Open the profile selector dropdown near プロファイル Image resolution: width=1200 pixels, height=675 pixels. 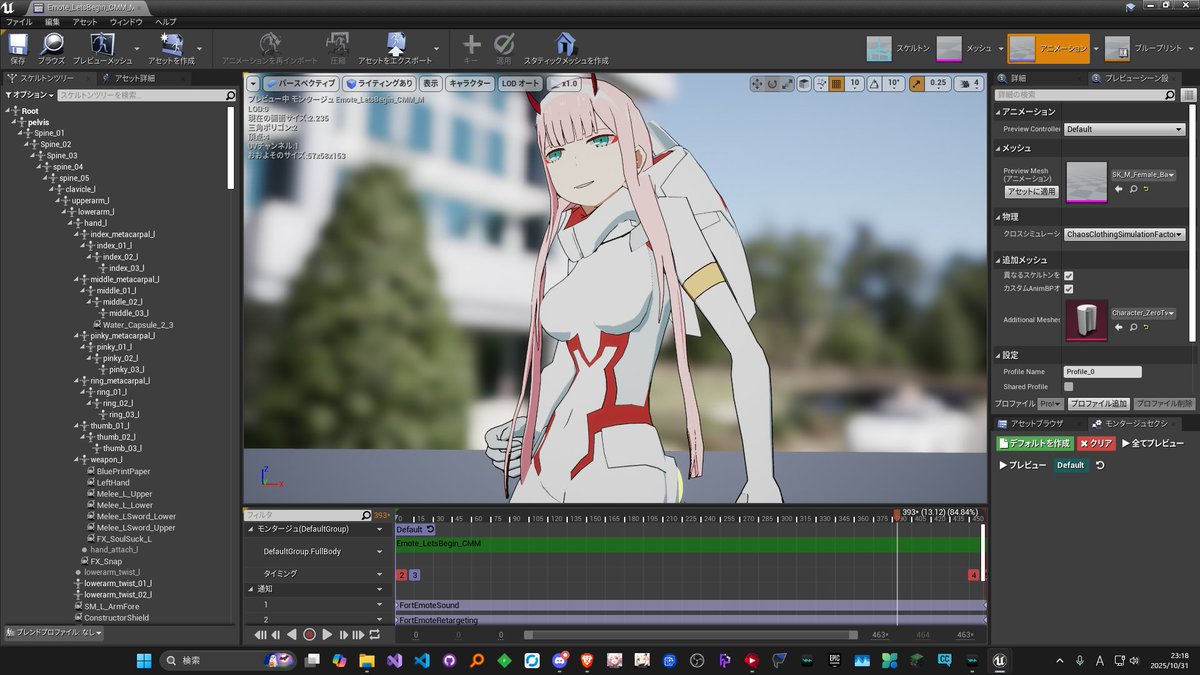(x=1050, y=404)
